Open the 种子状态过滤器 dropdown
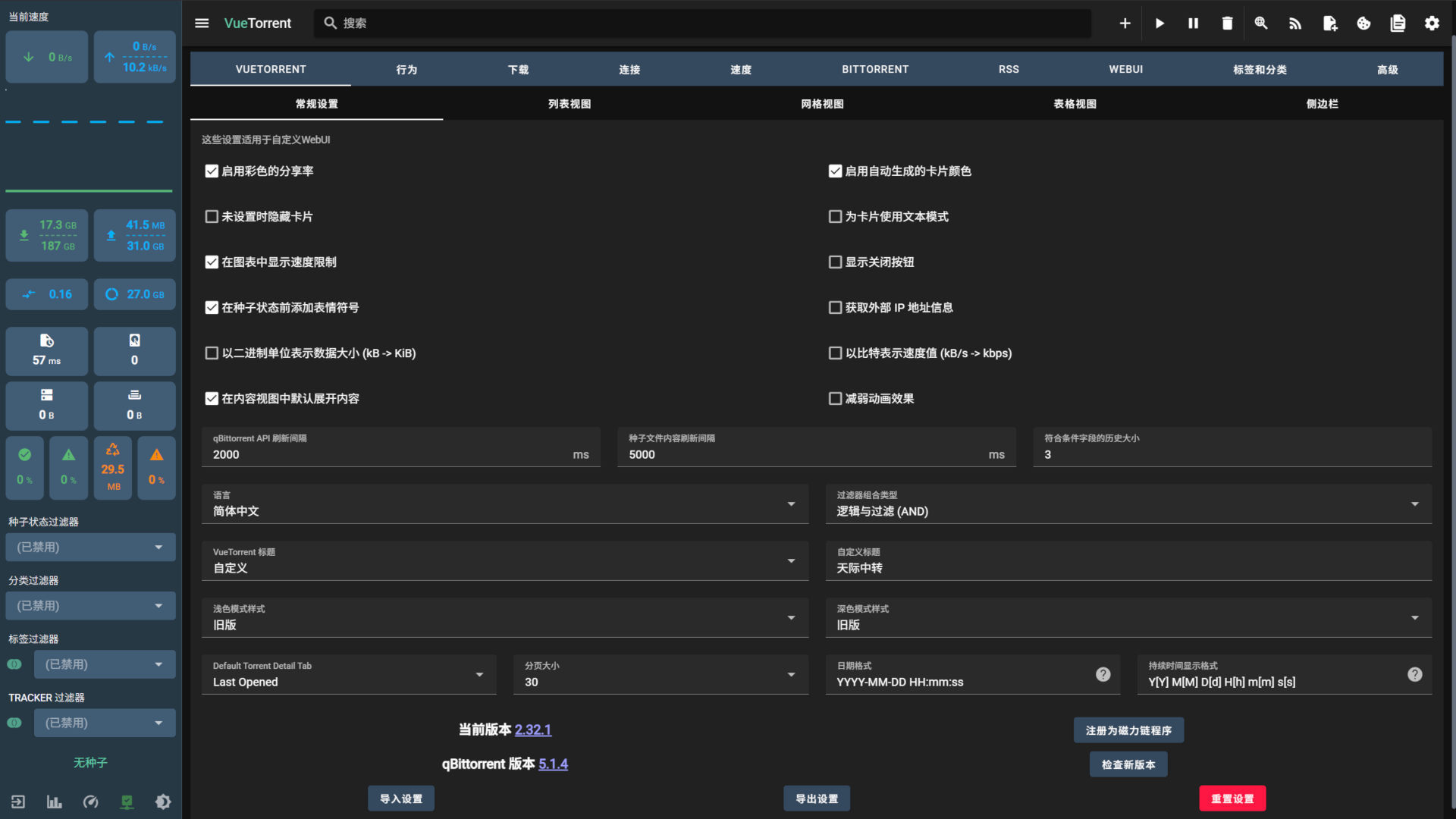Screen dimensions: 1456x819 [x=90, y=548]
